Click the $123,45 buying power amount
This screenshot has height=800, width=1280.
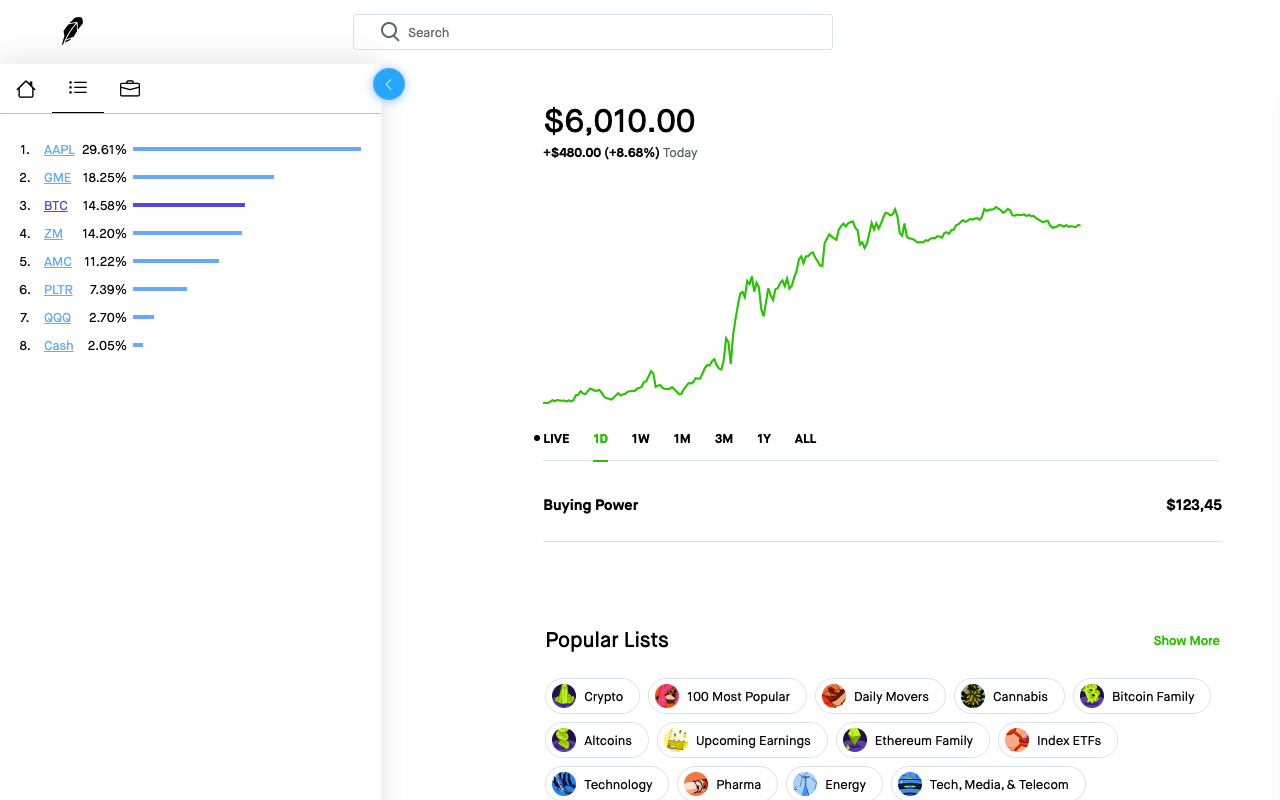pos(1194,505)
